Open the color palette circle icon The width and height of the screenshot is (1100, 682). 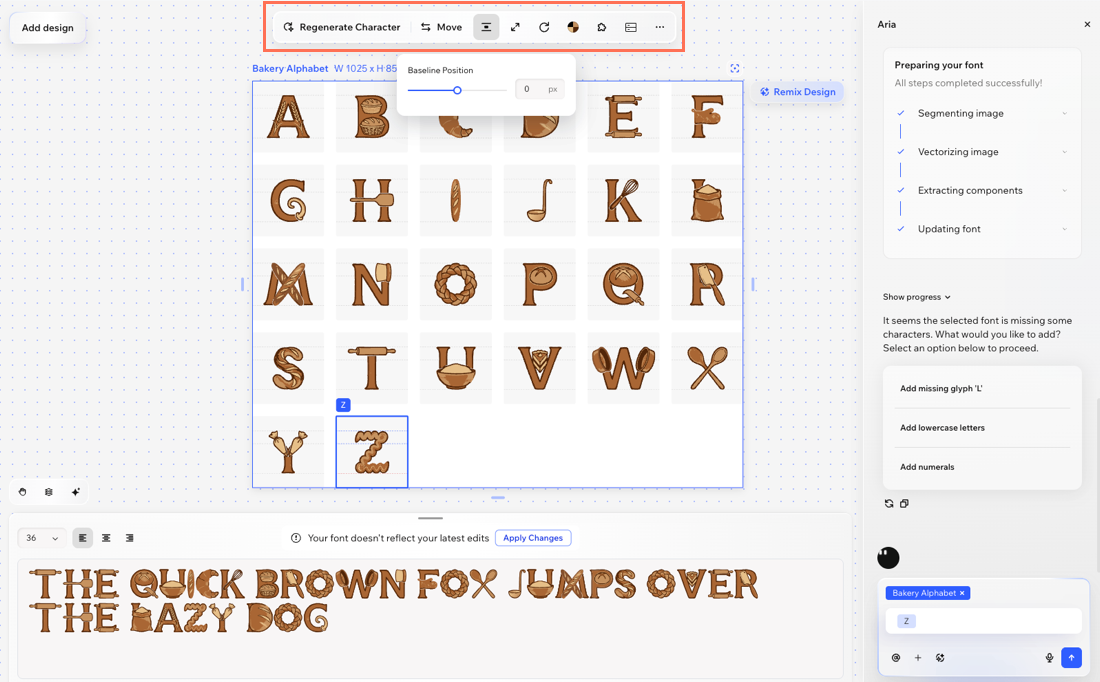(573, 27)
